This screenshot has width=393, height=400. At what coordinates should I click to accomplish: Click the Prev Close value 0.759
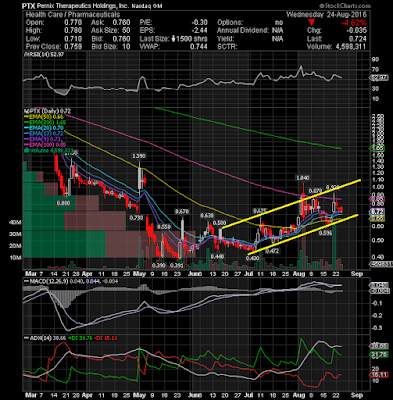pos(73,47)
